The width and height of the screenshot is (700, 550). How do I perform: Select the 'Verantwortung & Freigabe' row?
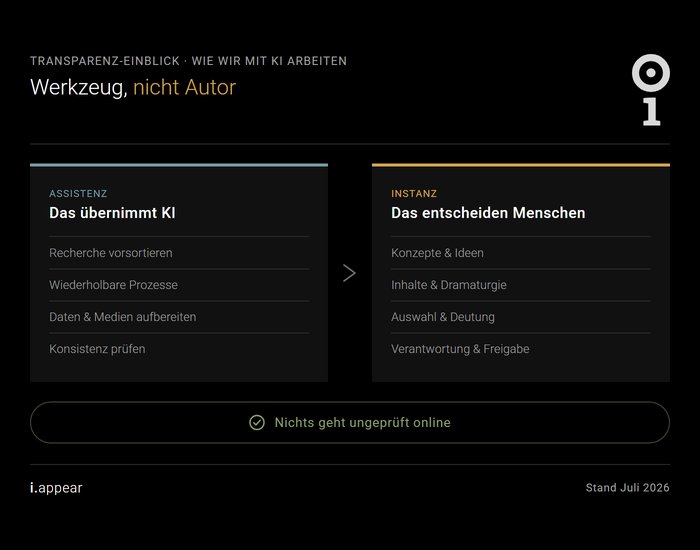[x=521, y=349]
